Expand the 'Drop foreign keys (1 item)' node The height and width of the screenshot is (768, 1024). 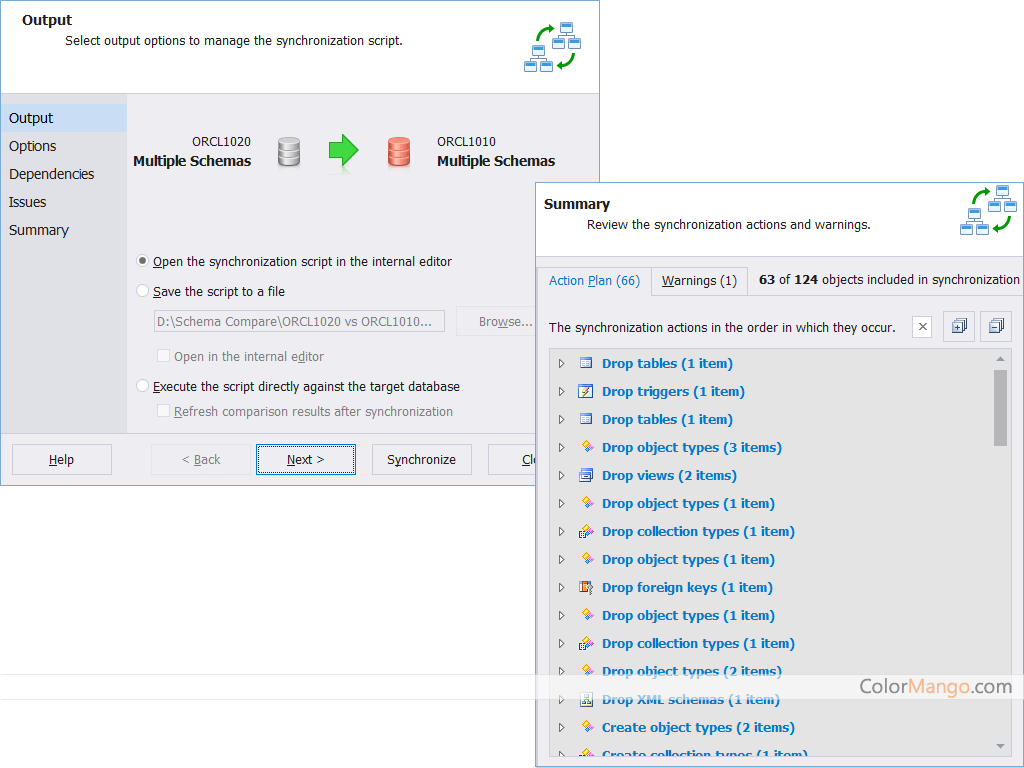coord(561,587)
